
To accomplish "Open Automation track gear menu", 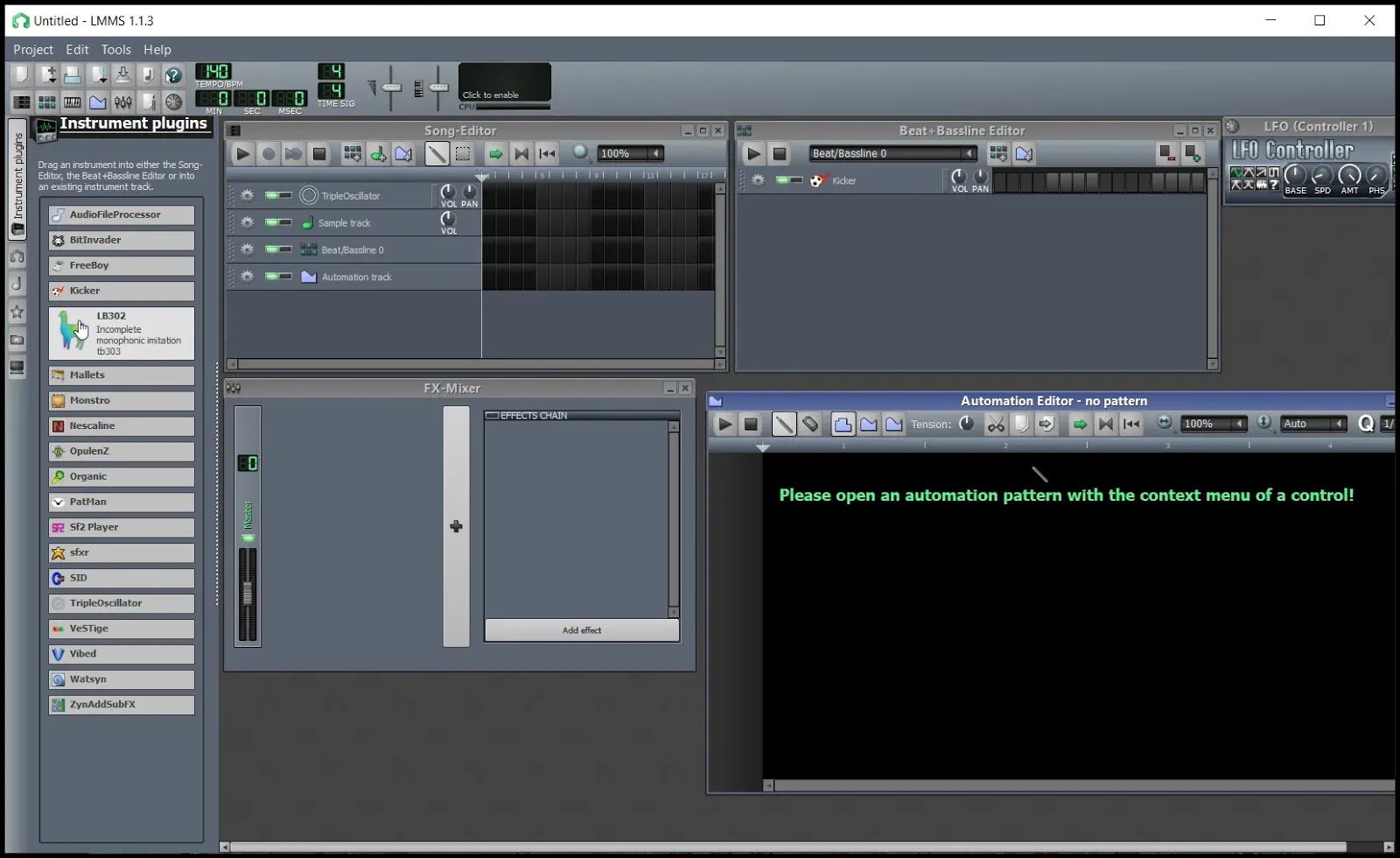I will 248,278.
